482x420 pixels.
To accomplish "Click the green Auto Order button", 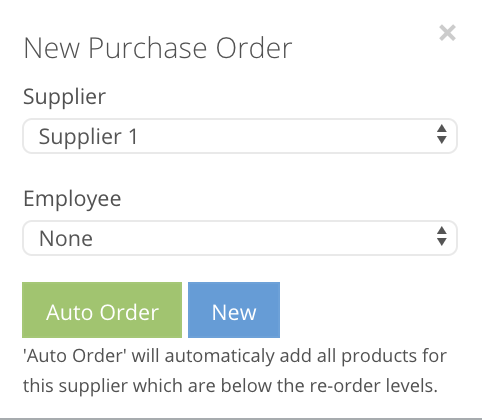I will pyautogui.click(x=102, y=310).
